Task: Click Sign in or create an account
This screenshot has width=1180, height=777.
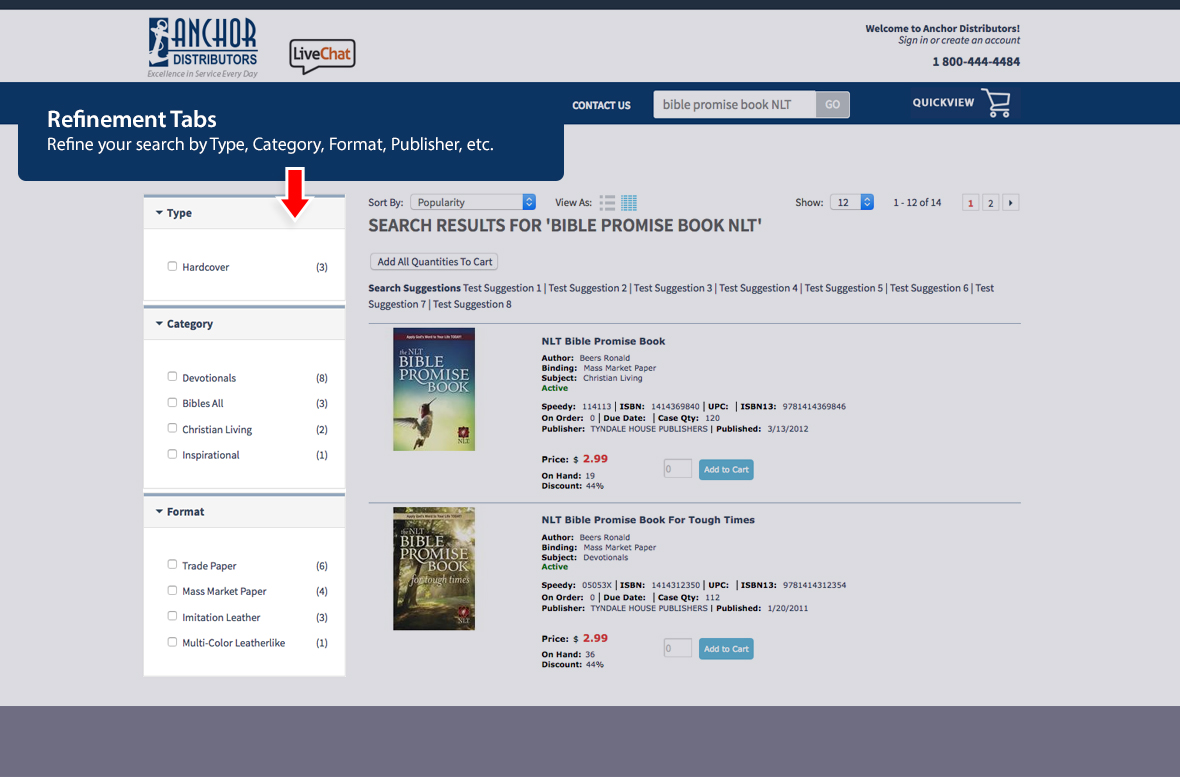Action: tap(959, 40)
